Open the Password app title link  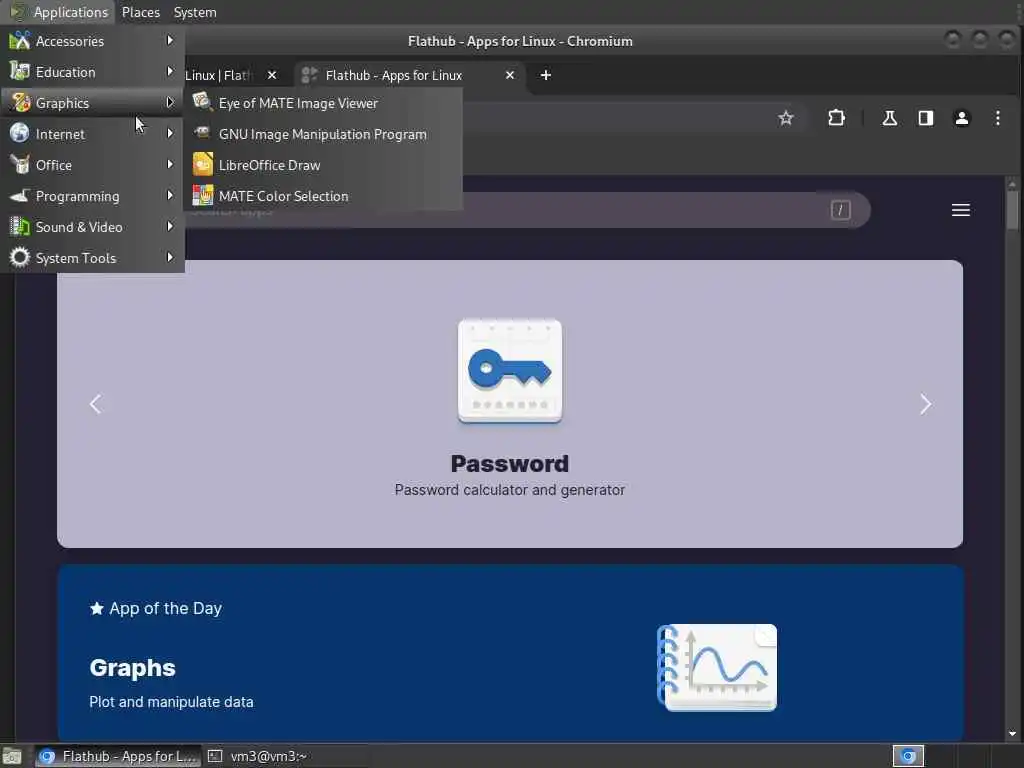pos(510,464)
